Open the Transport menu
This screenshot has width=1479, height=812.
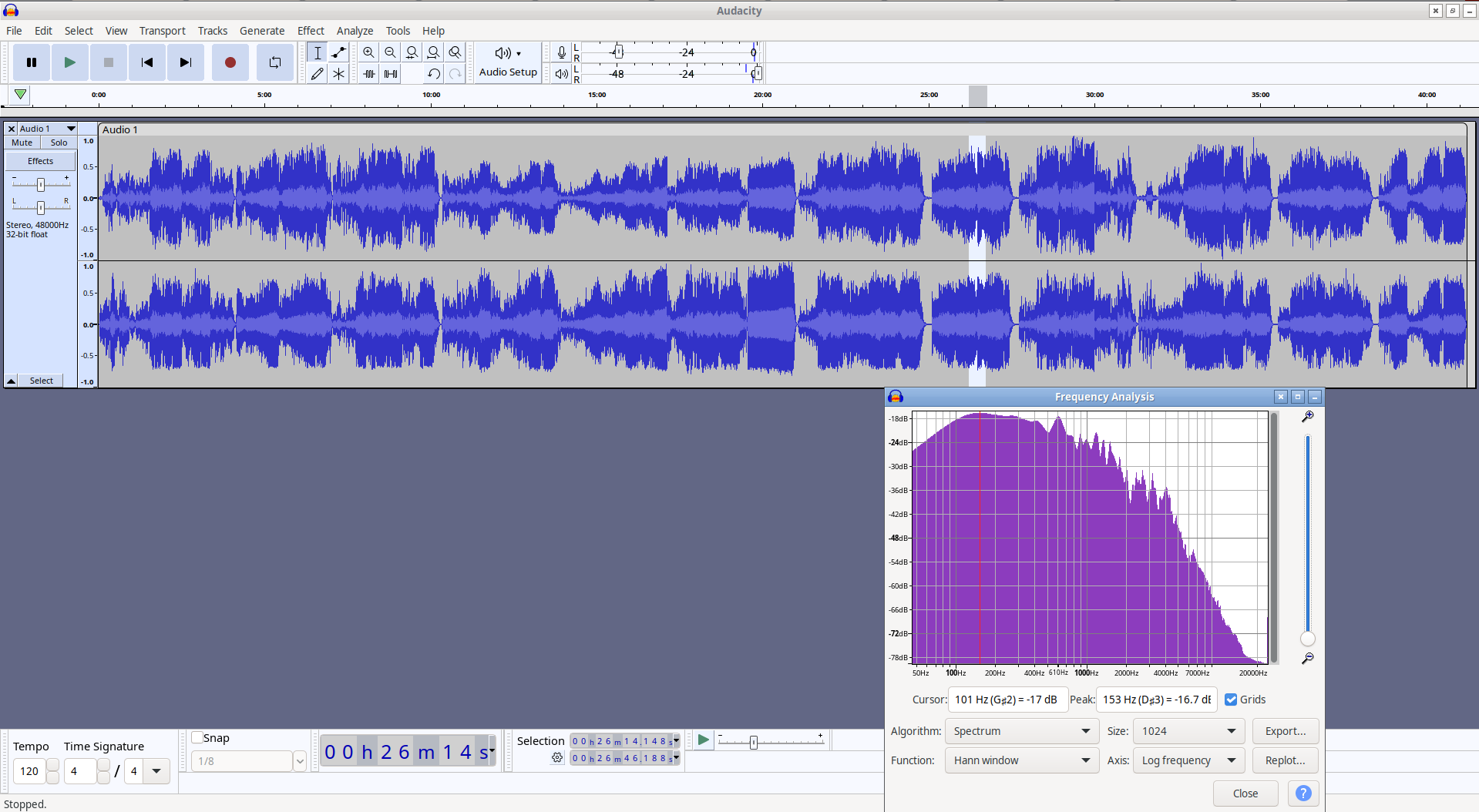coord(162,31)
